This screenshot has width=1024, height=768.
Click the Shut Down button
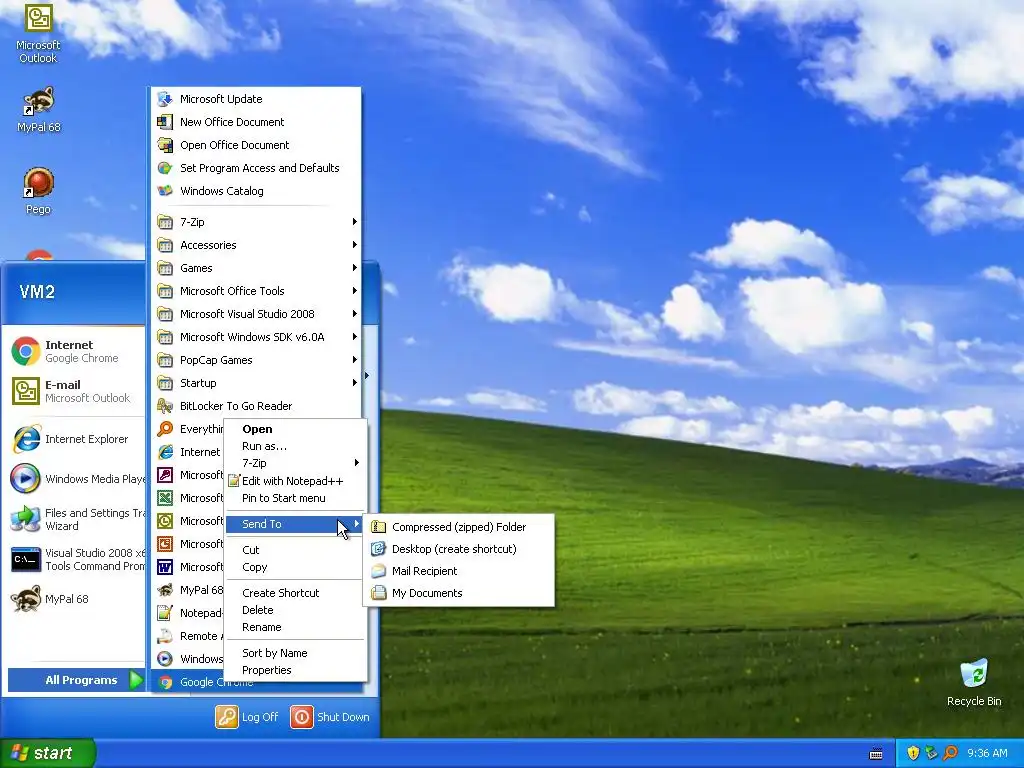(330, 717)
